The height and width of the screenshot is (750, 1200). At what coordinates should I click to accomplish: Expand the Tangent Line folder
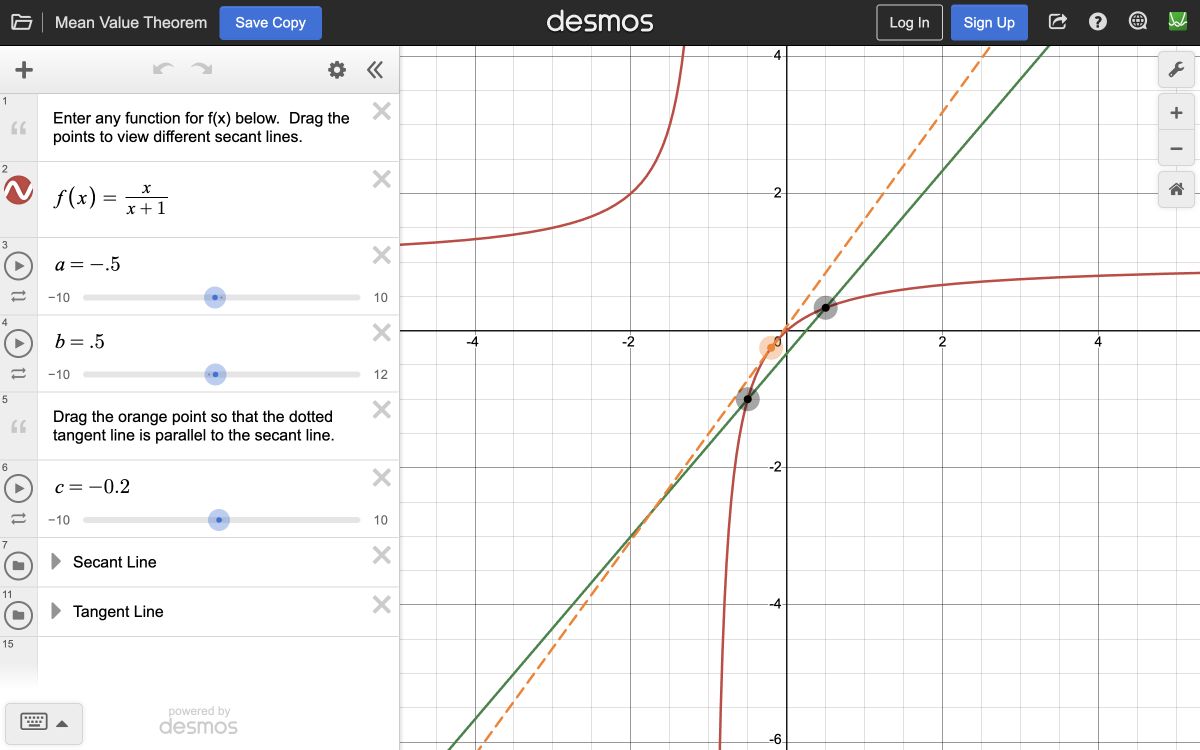56,611
